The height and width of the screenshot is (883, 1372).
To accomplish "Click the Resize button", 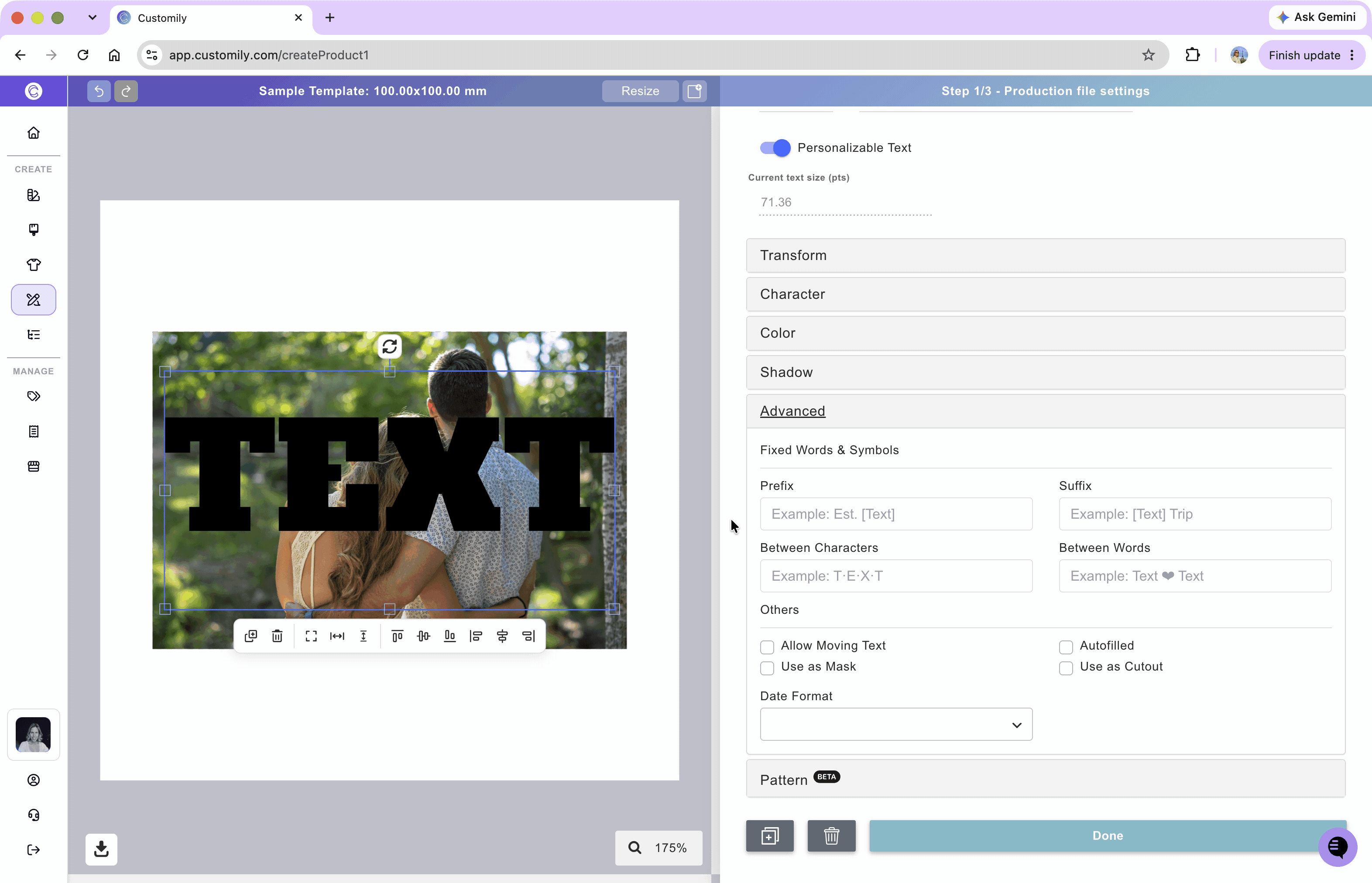I will coord(640,91).
